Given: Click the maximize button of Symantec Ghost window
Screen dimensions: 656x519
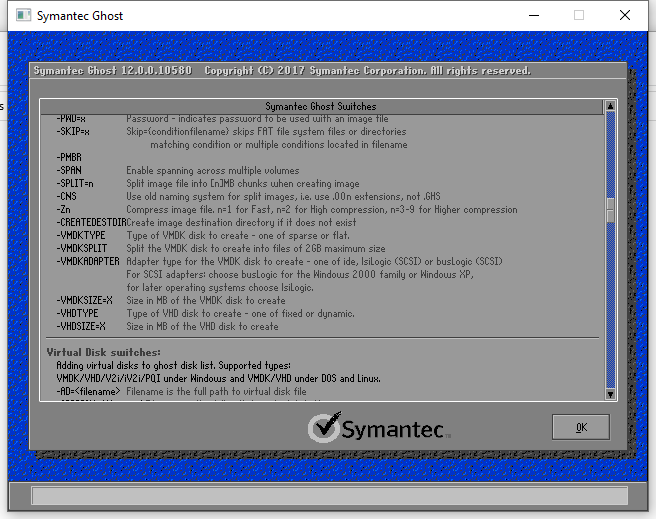Looking at the screenshot, I should (x=579, y=15).
